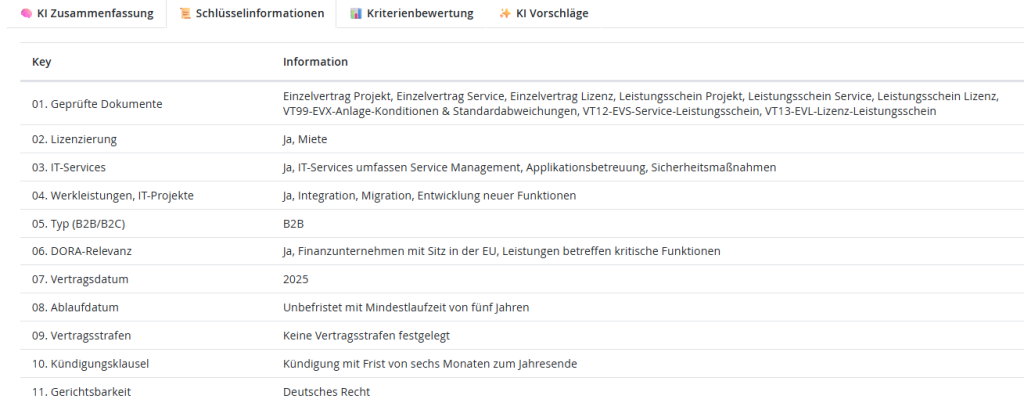Click the Key column header
1024x406 pixels.
tap(41, 62)
